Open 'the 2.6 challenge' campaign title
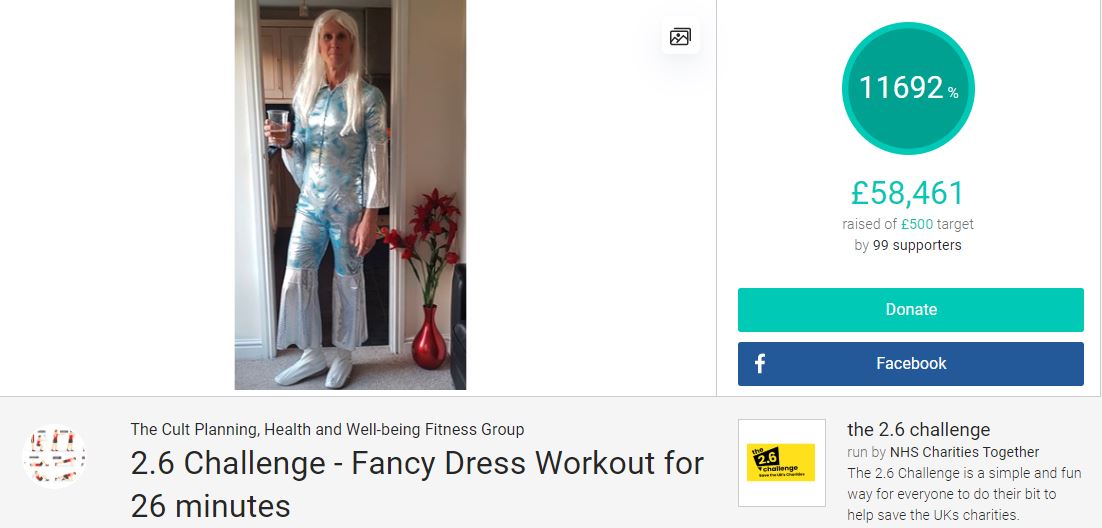The width and height of the screenshot is (1102, 528). 919,430
